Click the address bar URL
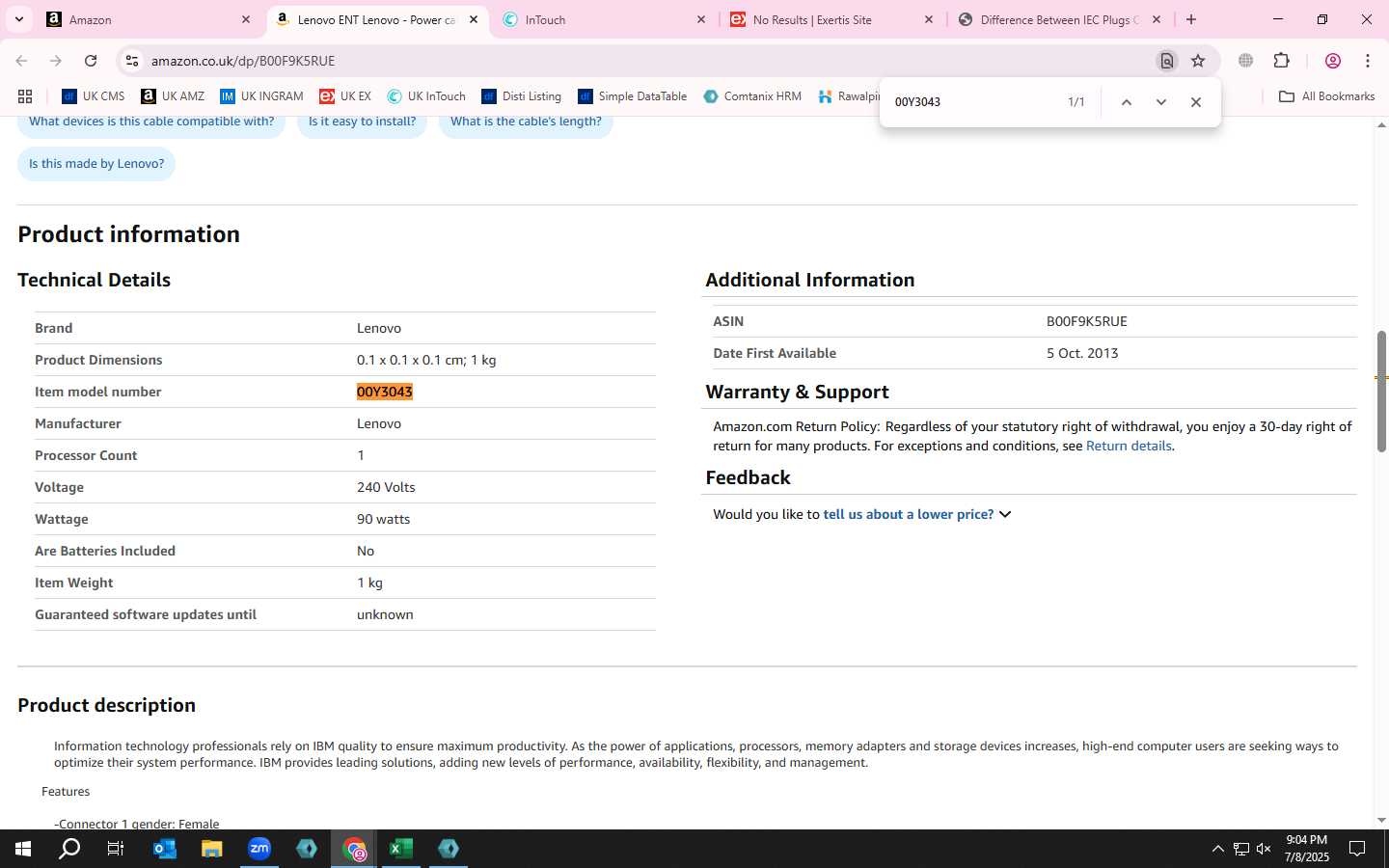Viewport: 1389px width, 868px height. pyautogui.click(x=243, y=61)
